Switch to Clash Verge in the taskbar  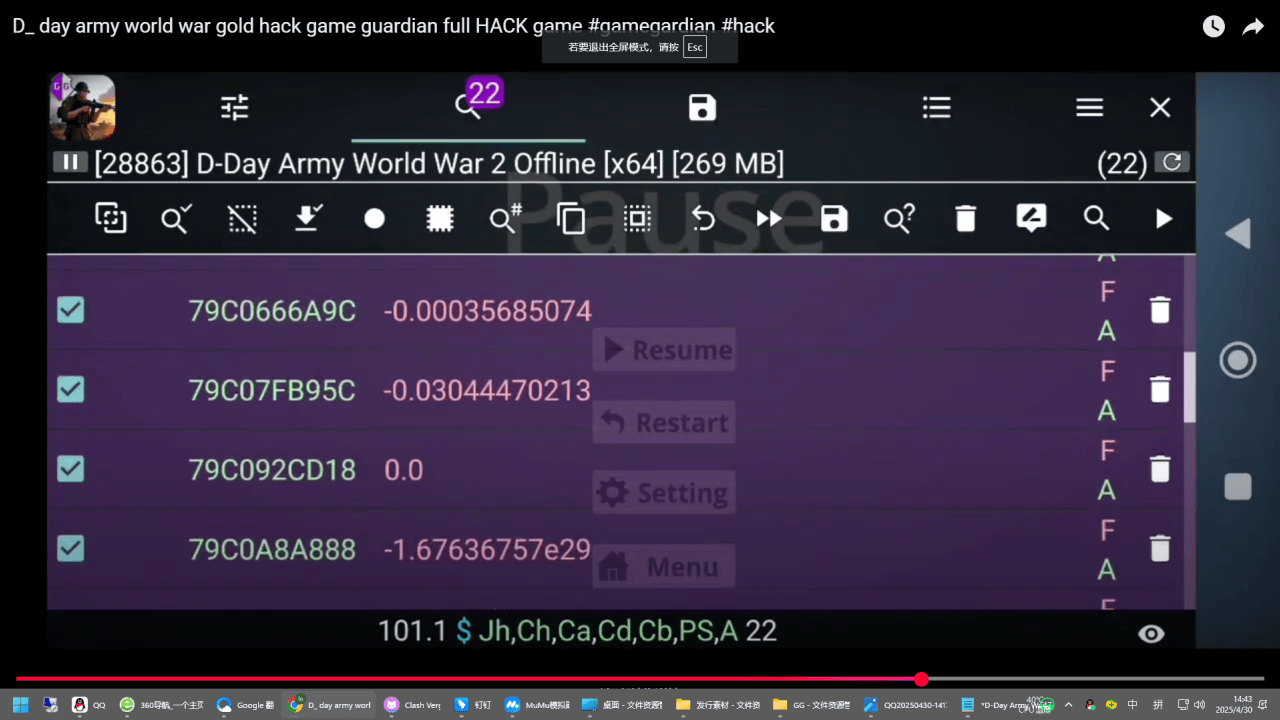coord(412,704)
